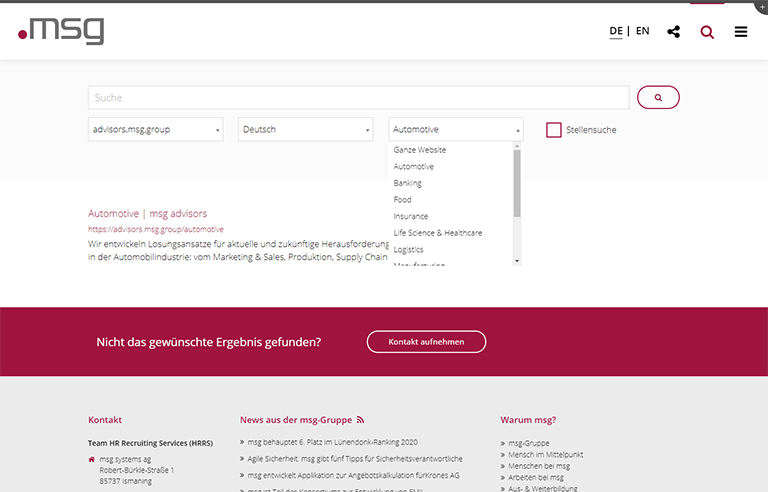Click the Team HR Recruiting Services text

point(150,443)
